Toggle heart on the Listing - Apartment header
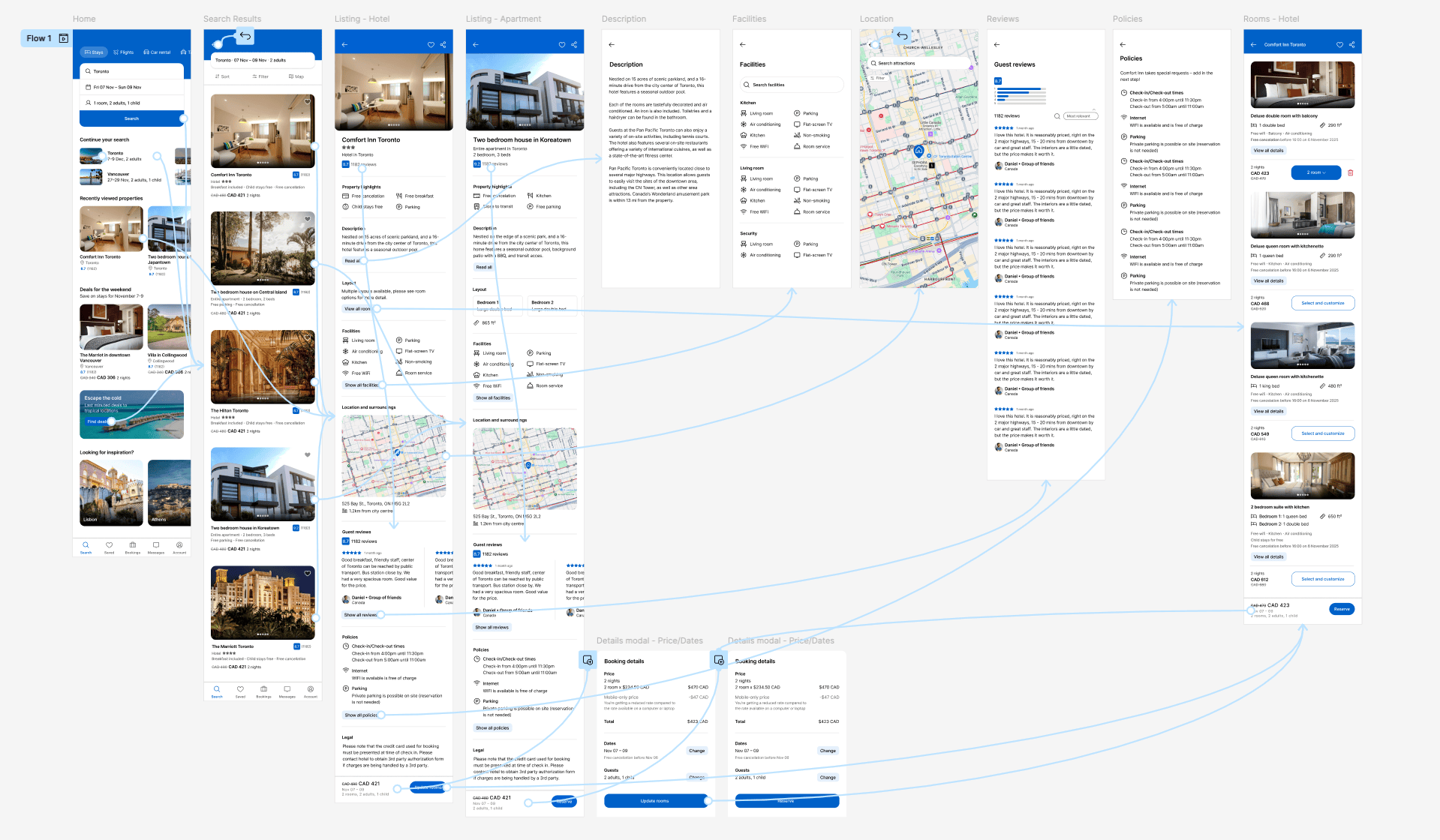The width and height of the screenshot is (1440, 840). [x=562, y=45]
